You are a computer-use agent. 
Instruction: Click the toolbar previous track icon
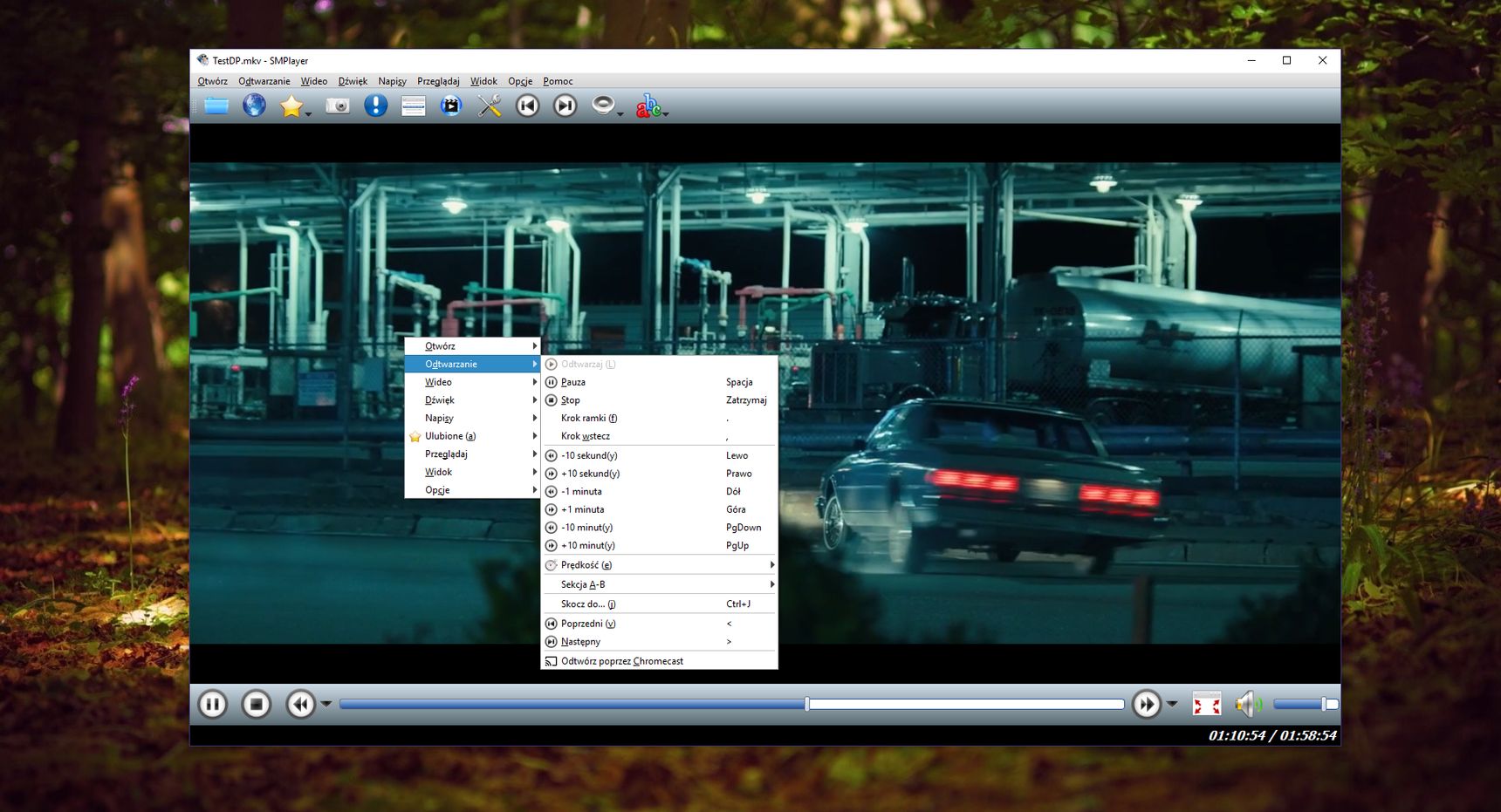[x=527, y=106]
